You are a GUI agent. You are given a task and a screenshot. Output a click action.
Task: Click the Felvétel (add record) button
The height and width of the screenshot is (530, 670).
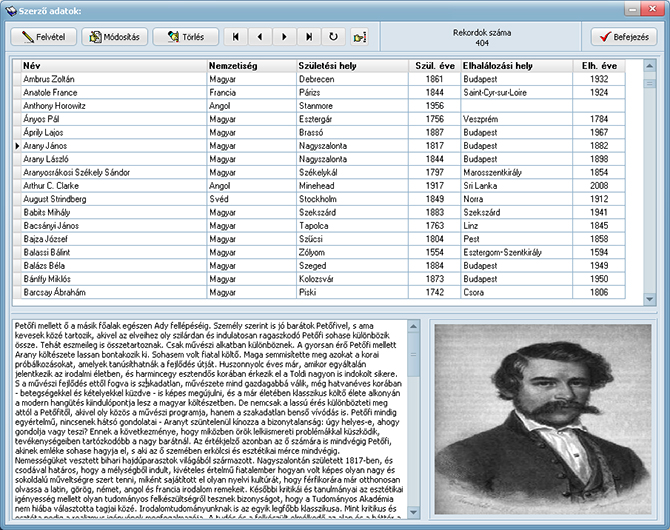[43, 37]
